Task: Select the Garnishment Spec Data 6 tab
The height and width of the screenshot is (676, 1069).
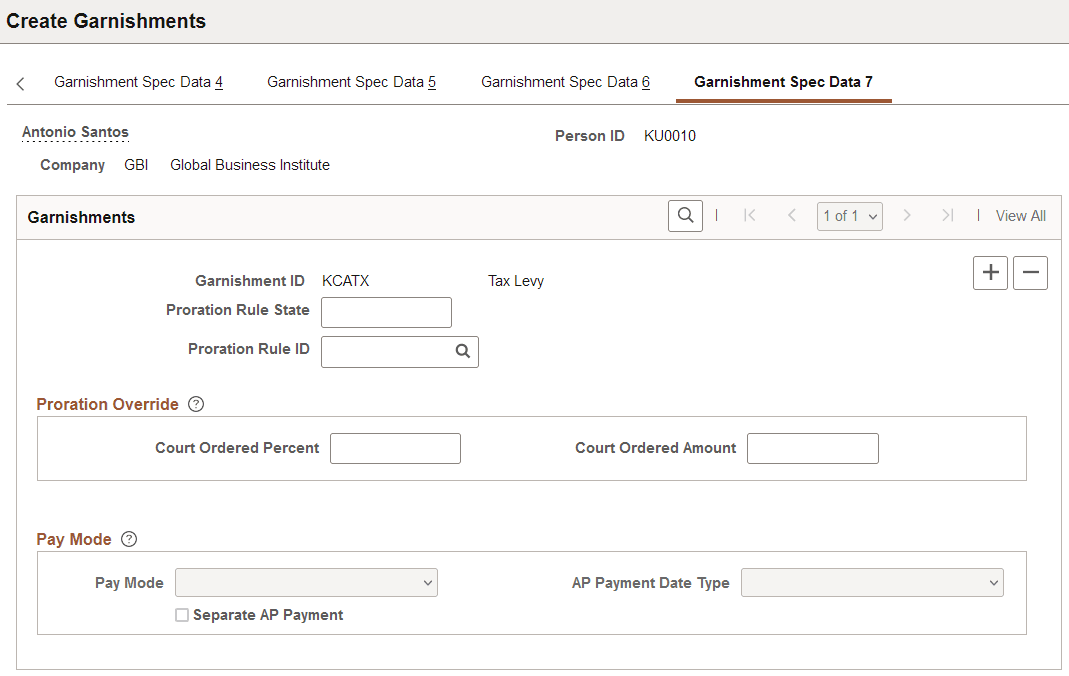Action: tap(565, 81)
